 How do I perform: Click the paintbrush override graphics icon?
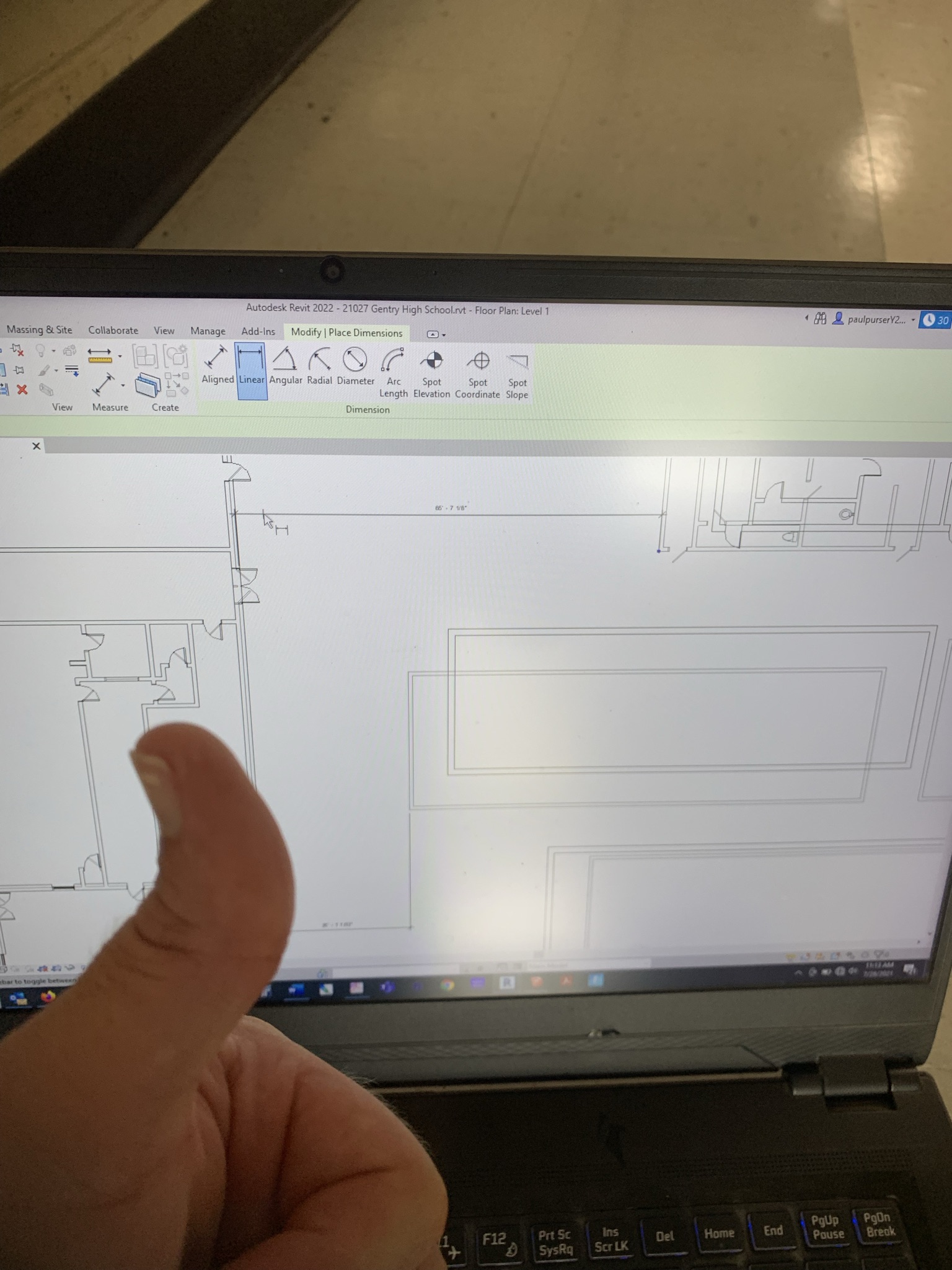(x=43, y=370)
